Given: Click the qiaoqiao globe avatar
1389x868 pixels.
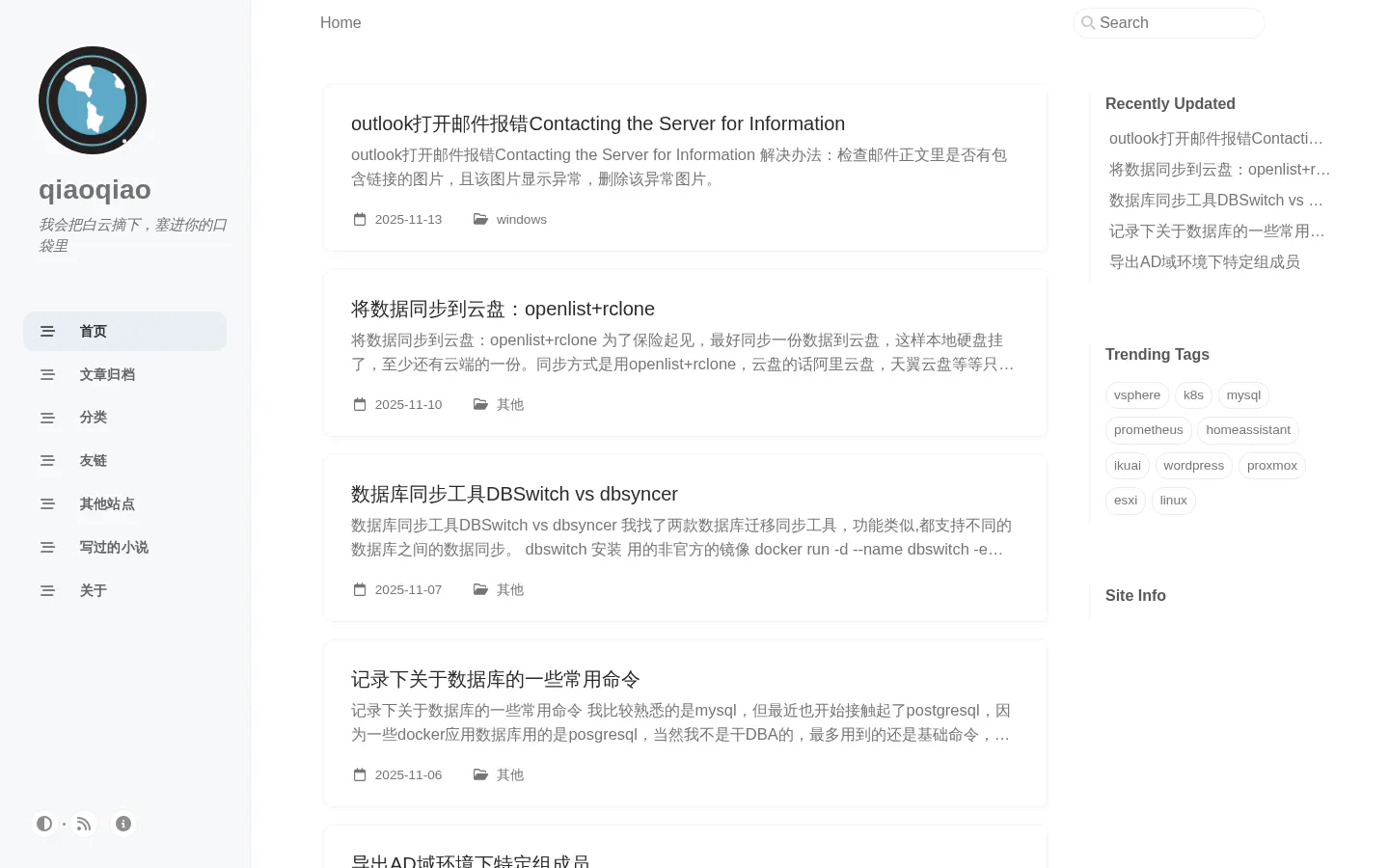Looking at the screenshot, I should [x=93, y=100].
